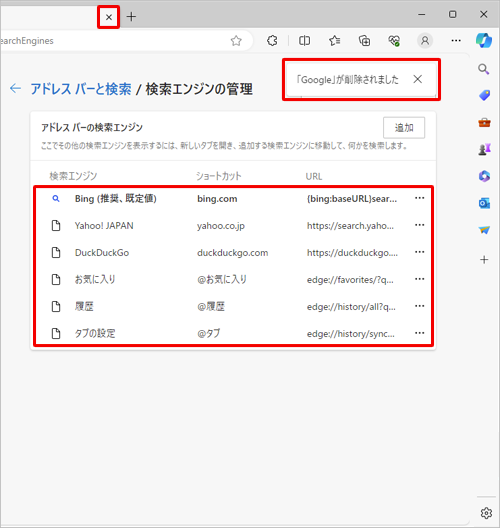Open more options for Bing row
This screenshot has height=528, width=500.
tap(420, 198)
